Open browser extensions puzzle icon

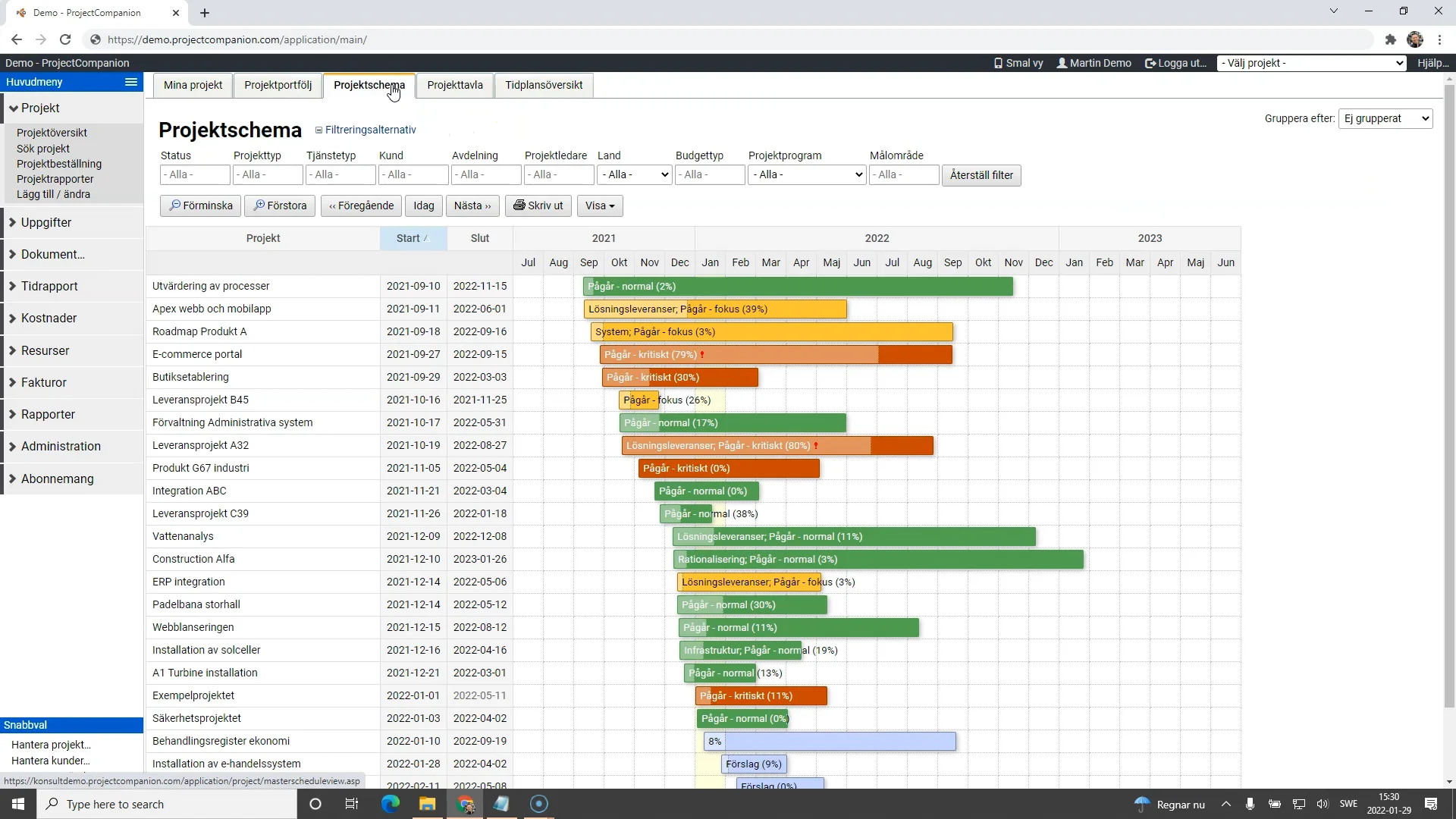[1390, 39]
